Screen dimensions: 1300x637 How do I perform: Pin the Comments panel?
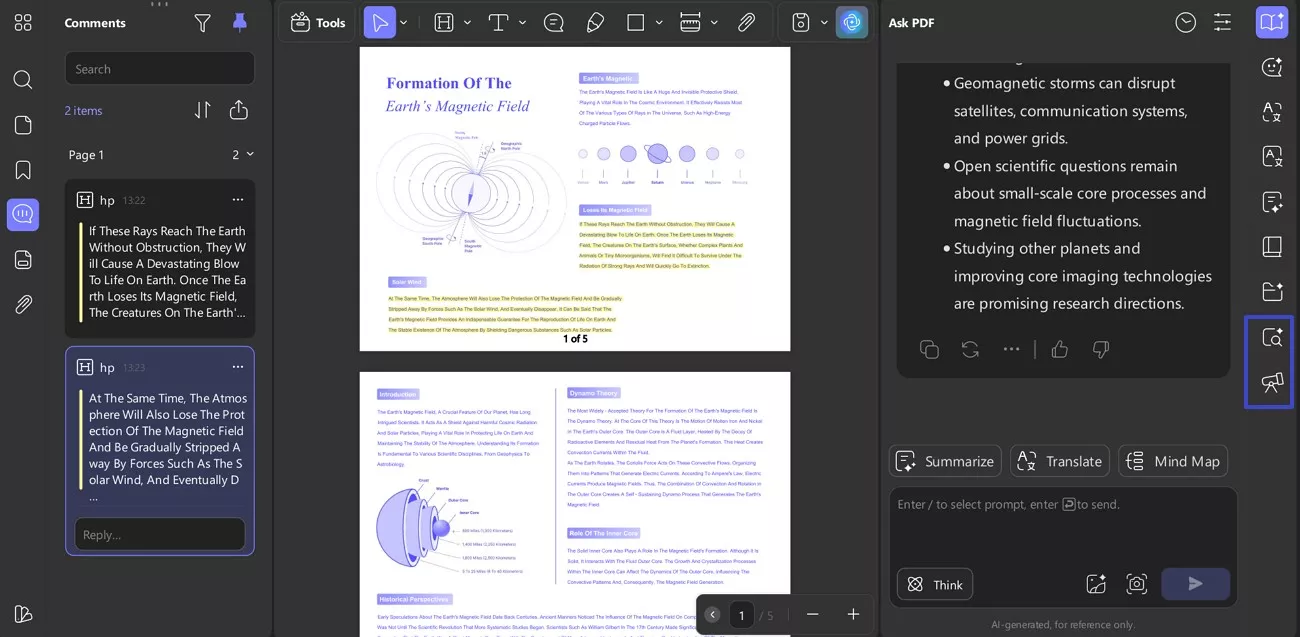click(x=239, y=22)
